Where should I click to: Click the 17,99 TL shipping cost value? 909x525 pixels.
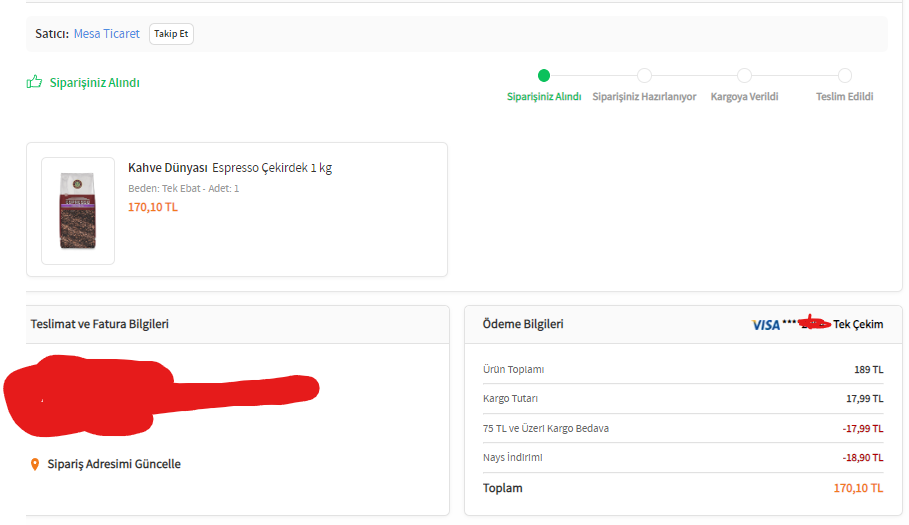864,399
